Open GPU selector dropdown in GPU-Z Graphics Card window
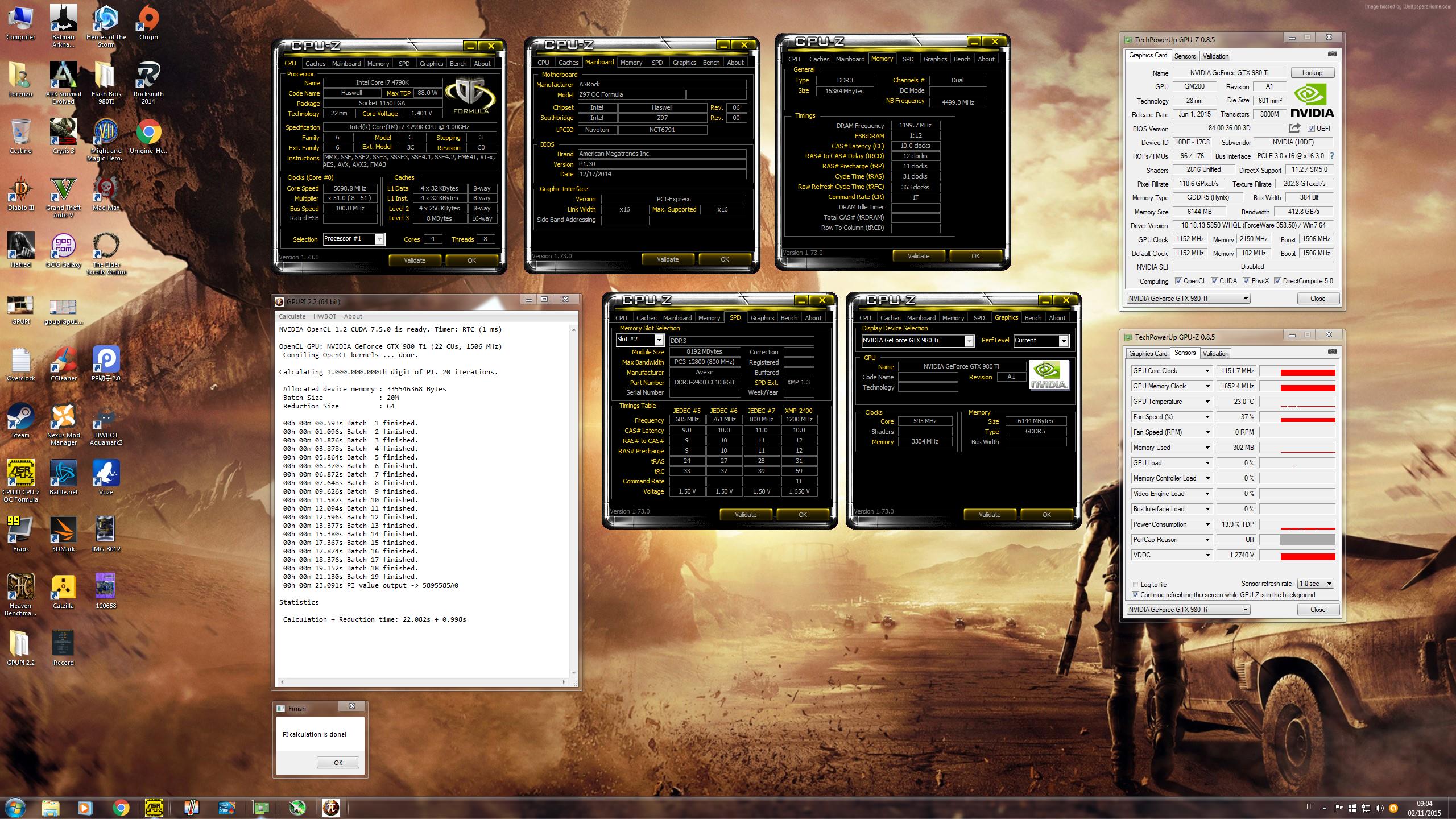This screenshot has width=1456, height=819. coord(1188,299)
